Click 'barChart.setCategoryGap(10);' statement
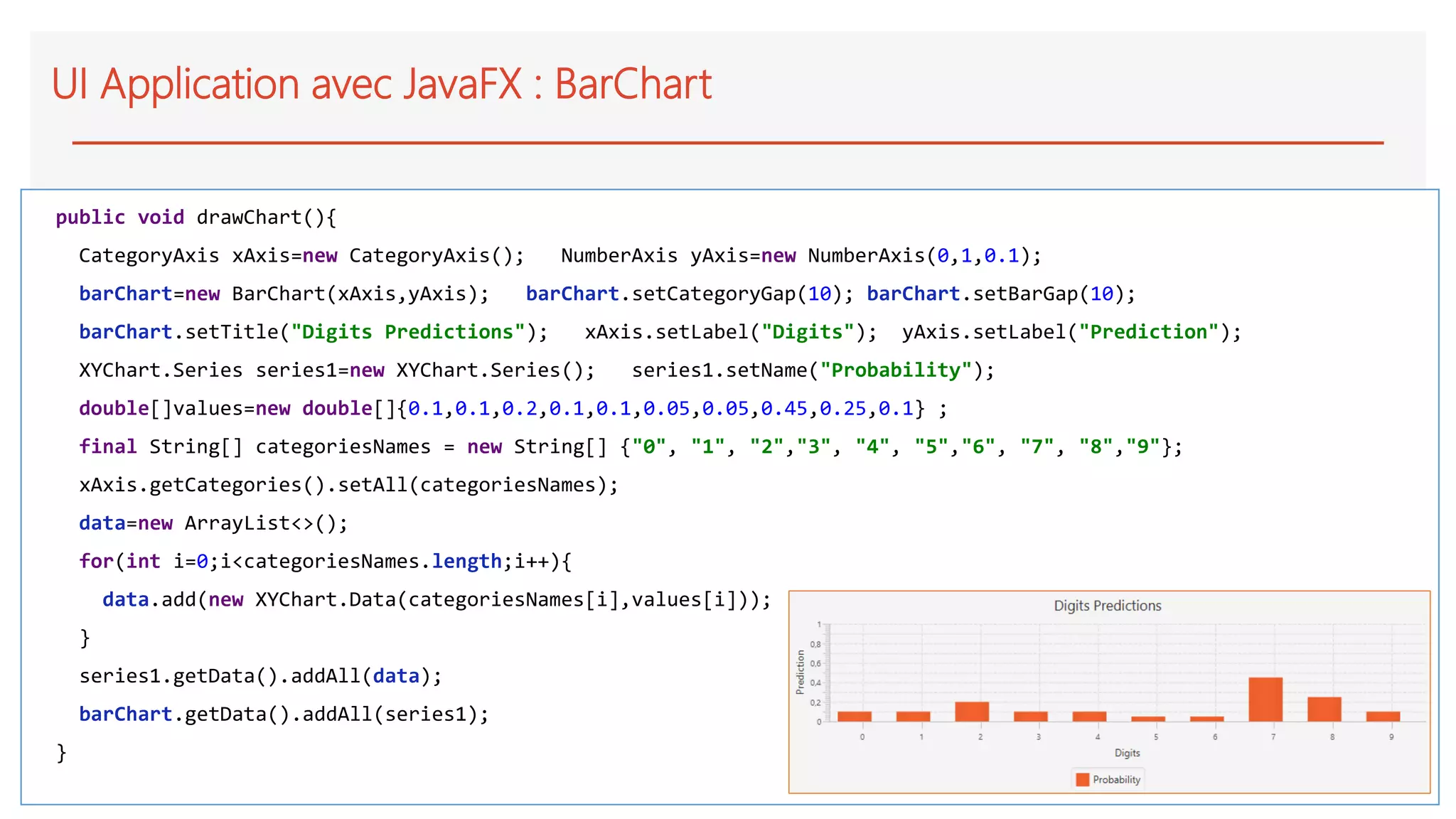Image resolution: width=1456 pixels, height=819 pixels. (x=690, y=294)
